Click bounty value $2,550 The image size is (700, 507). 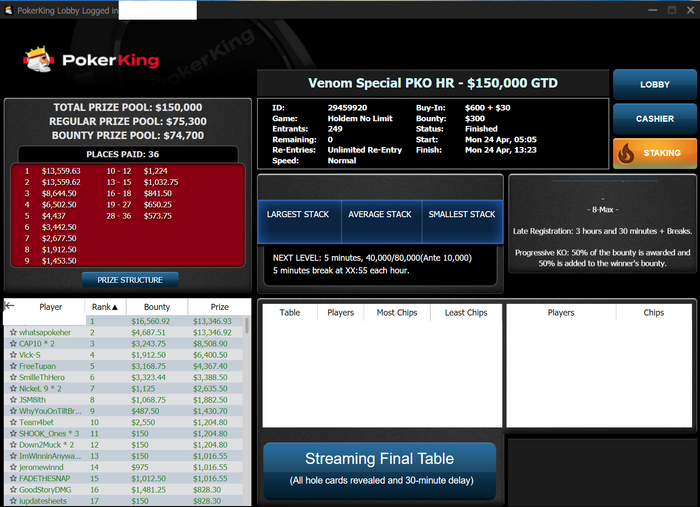pyautogui.click(x=143, y=422)
